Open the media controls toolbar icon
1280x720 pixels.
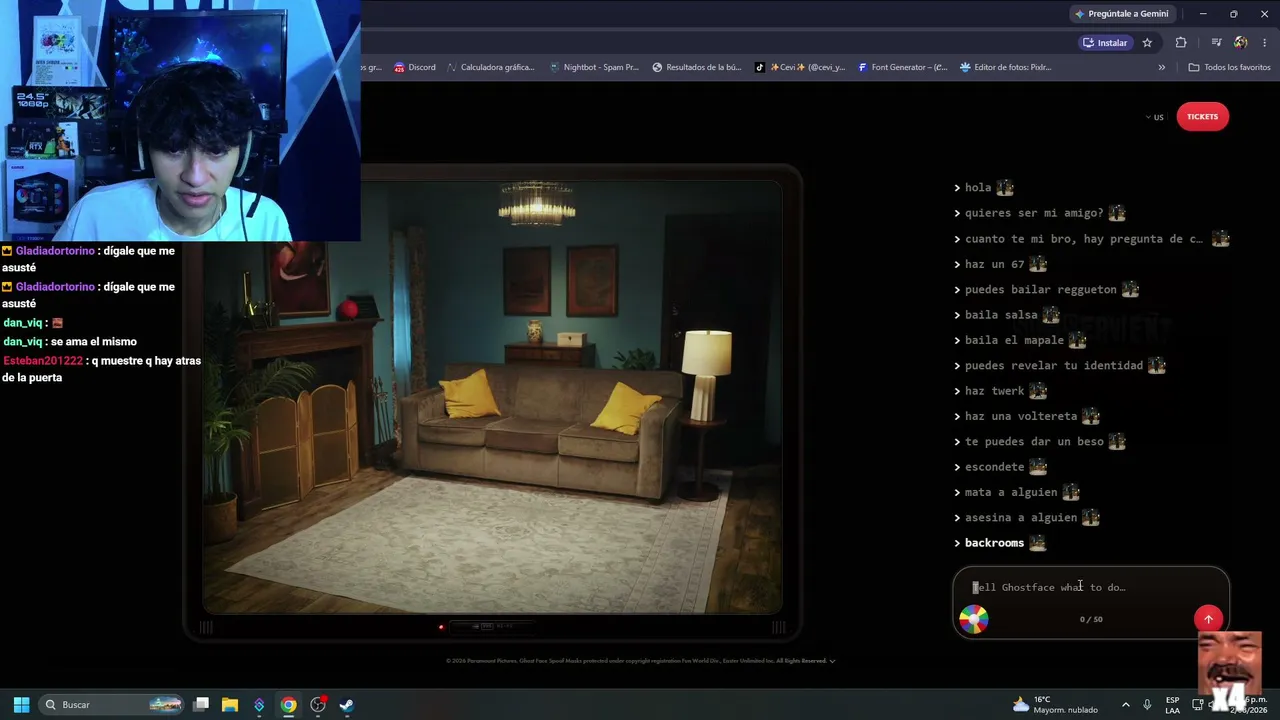coord(1216,43)
